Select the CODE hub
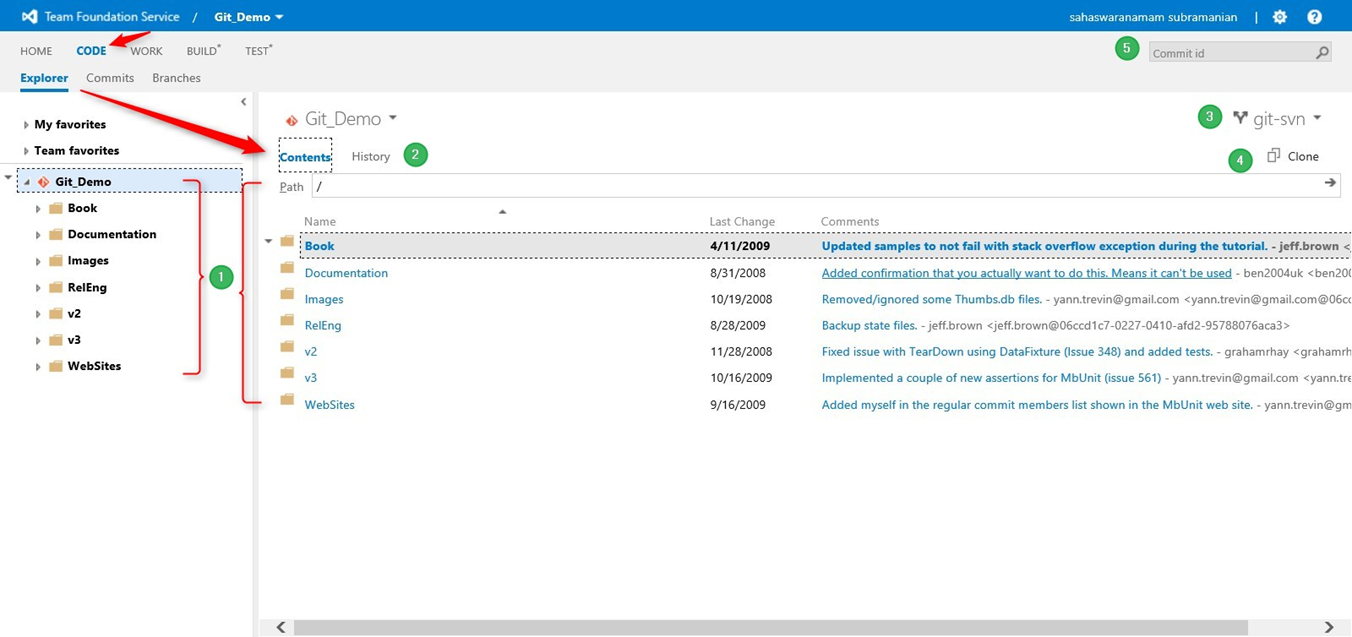1352x637 pixels. 91,51
